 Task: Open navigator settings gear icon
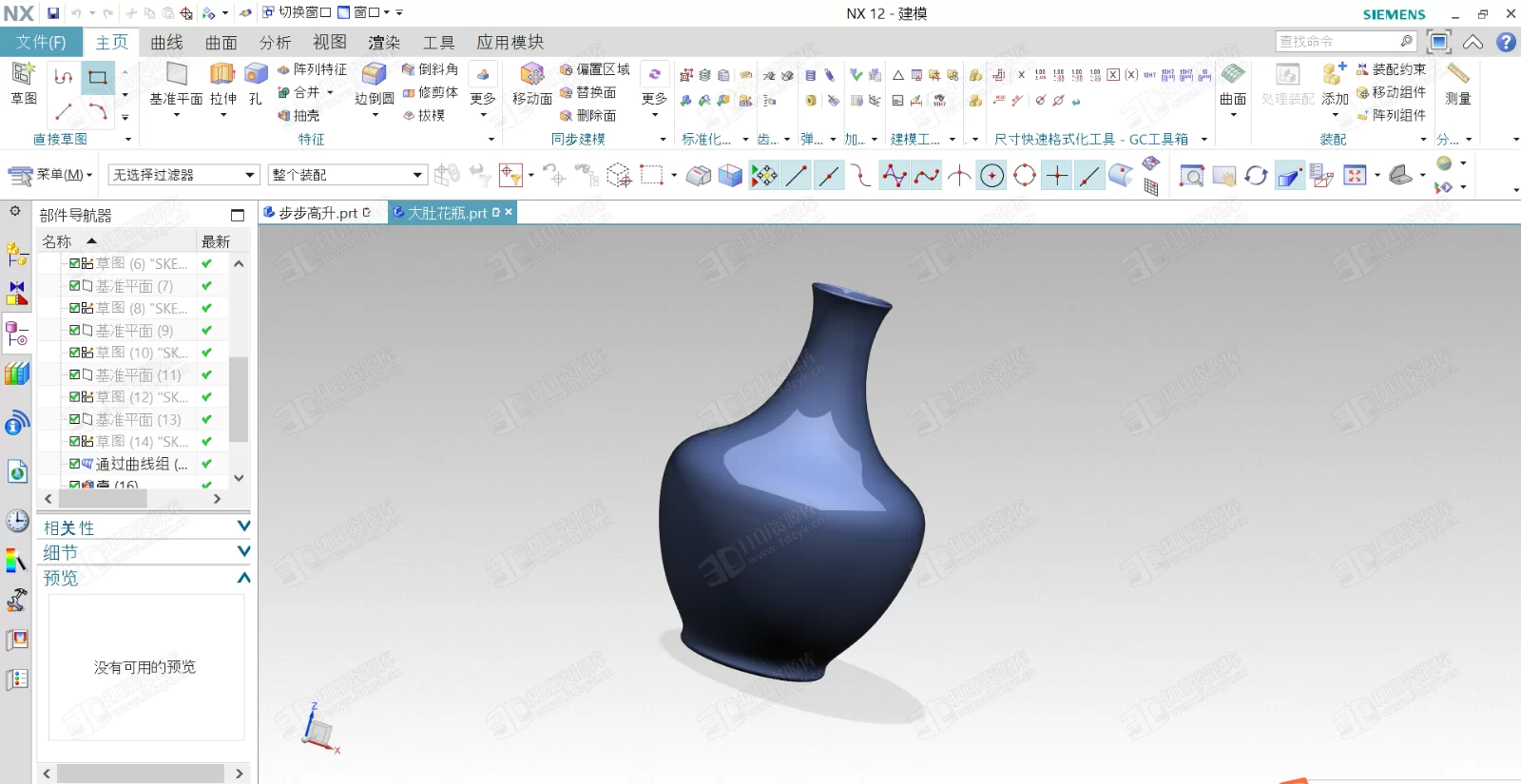click(x=15, y=212)
